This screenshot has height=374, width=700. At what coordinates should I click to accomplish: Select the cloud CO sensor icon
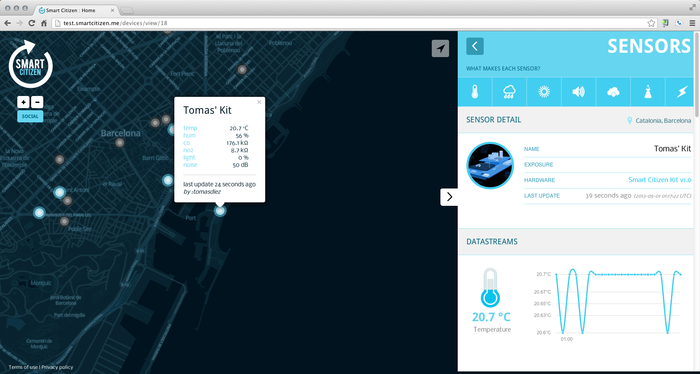coord(613,92)
